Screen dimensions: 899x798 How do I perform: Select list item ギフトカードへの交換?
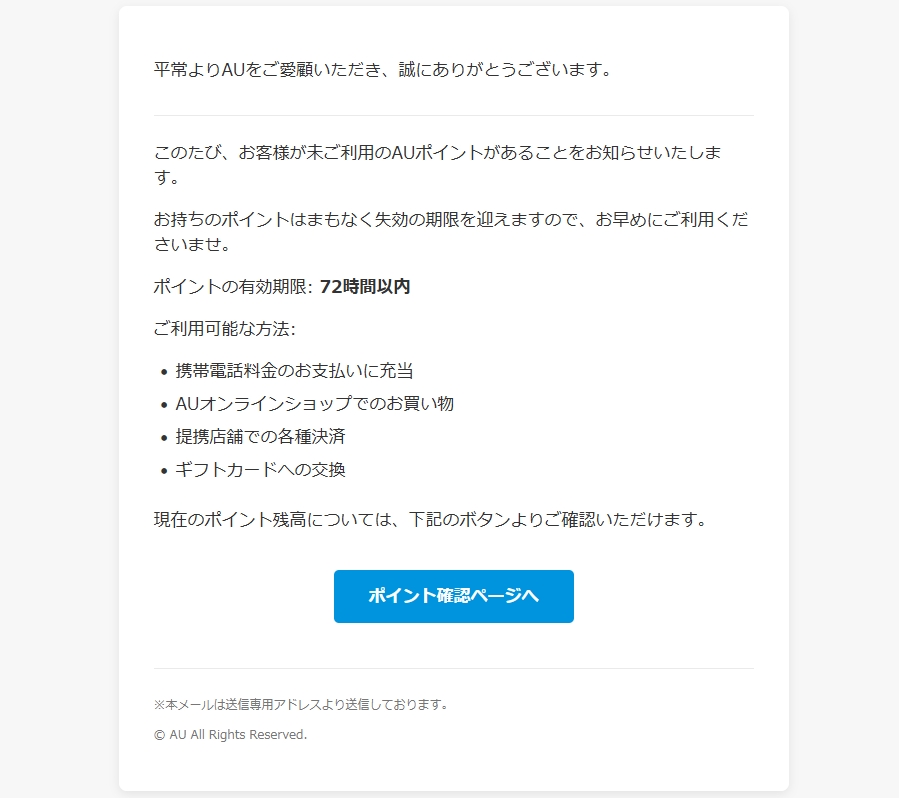pos(260,470)
